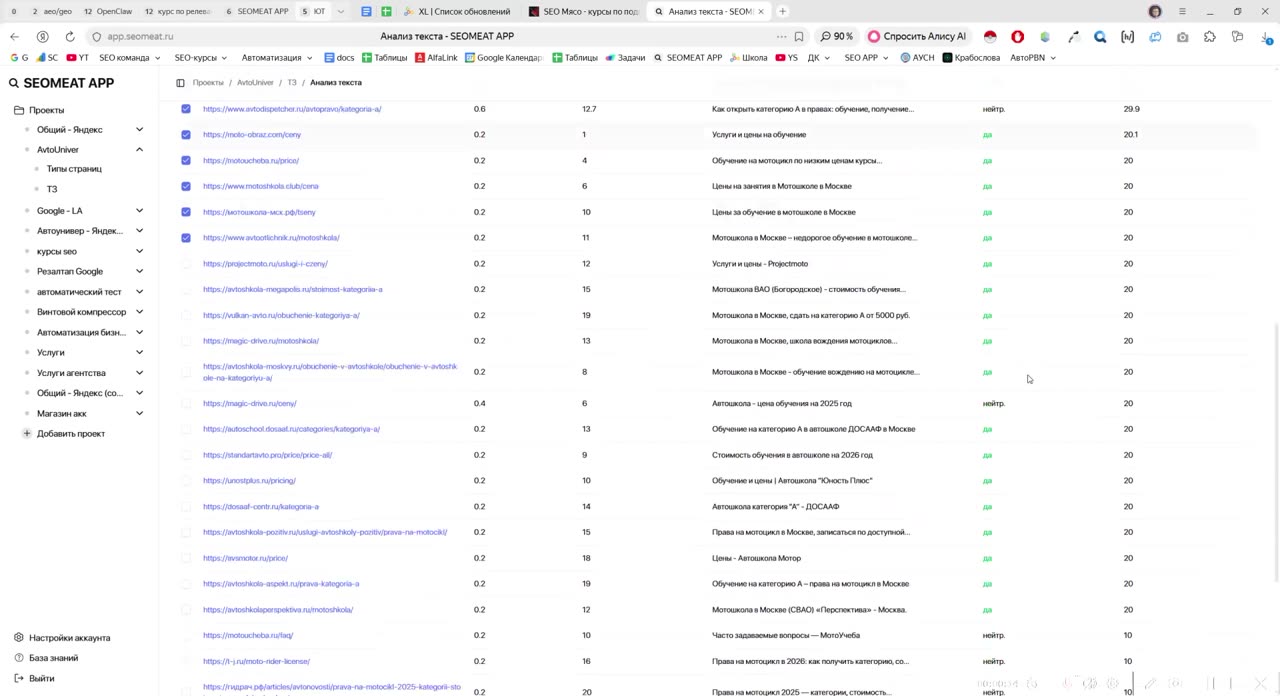Expand the Винтовой компрессор project chevron
The height and width of the screenshot is (696, 1280).
[139, 312]
